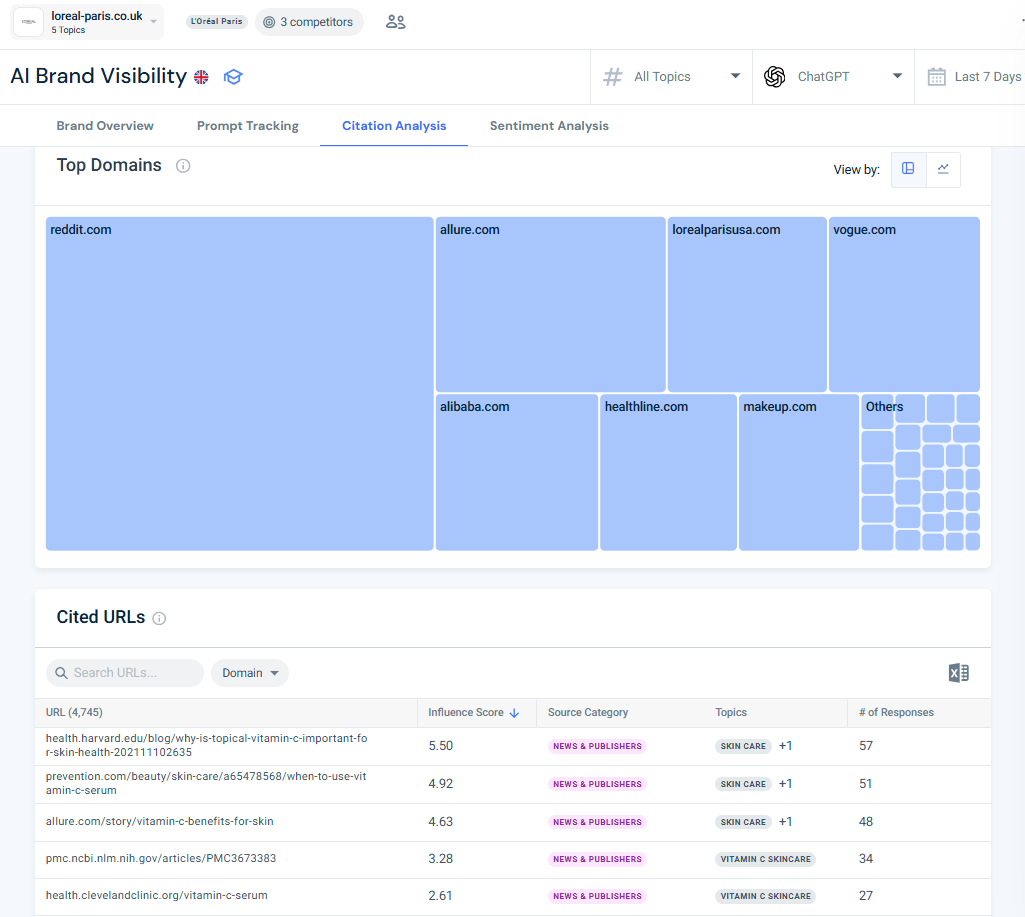The width and height of the screenshot is (1025, 917).
Task: Click response count 51
Action: coord(865,784)
